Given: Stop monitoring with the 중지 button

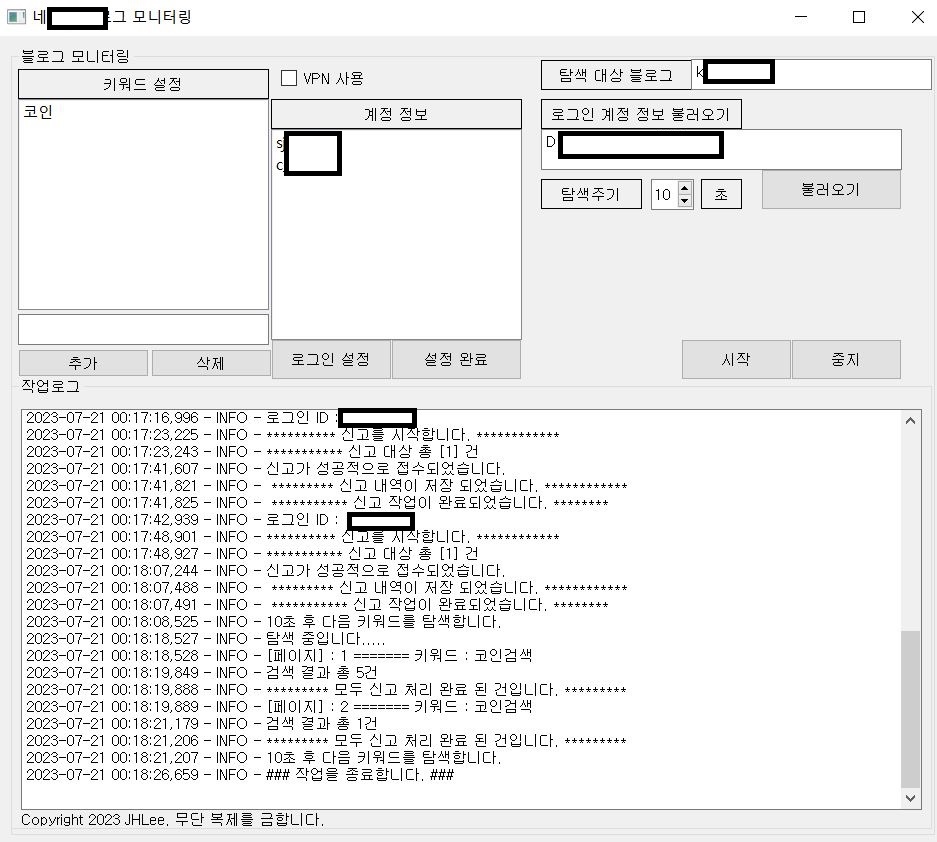Looking at the screenshot, I should pyautogui.click(x=846, y=359).
